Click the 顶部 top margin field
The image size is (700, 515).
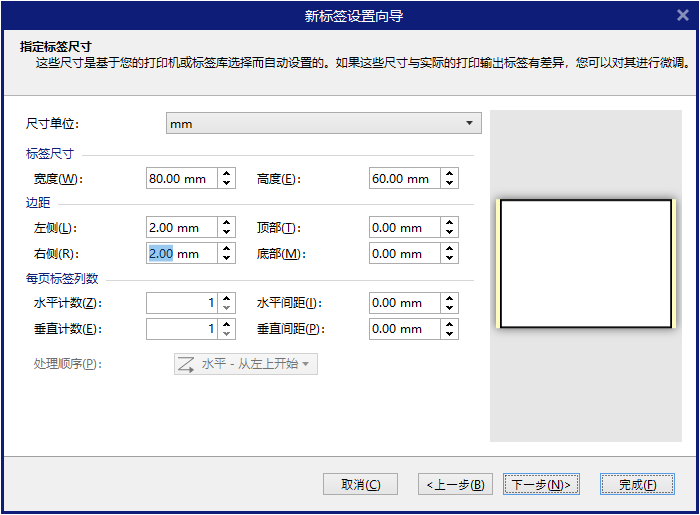(x=404, y=228)
